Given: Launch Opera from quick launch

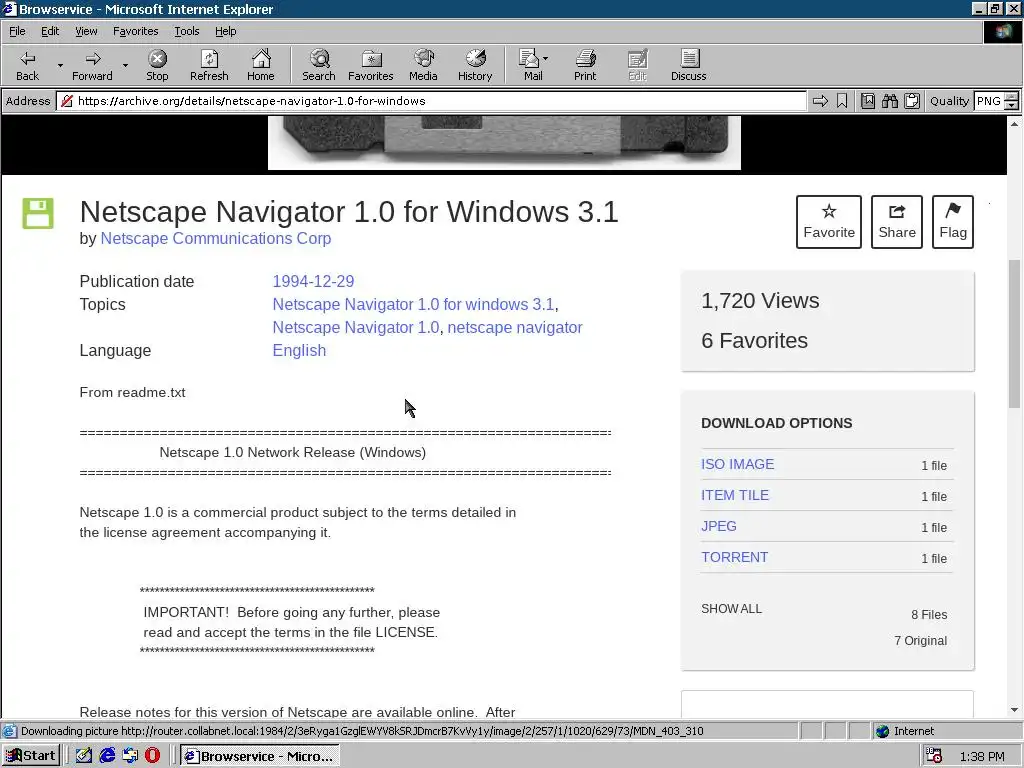Looking at the screenshot, I should pos(152,756).
